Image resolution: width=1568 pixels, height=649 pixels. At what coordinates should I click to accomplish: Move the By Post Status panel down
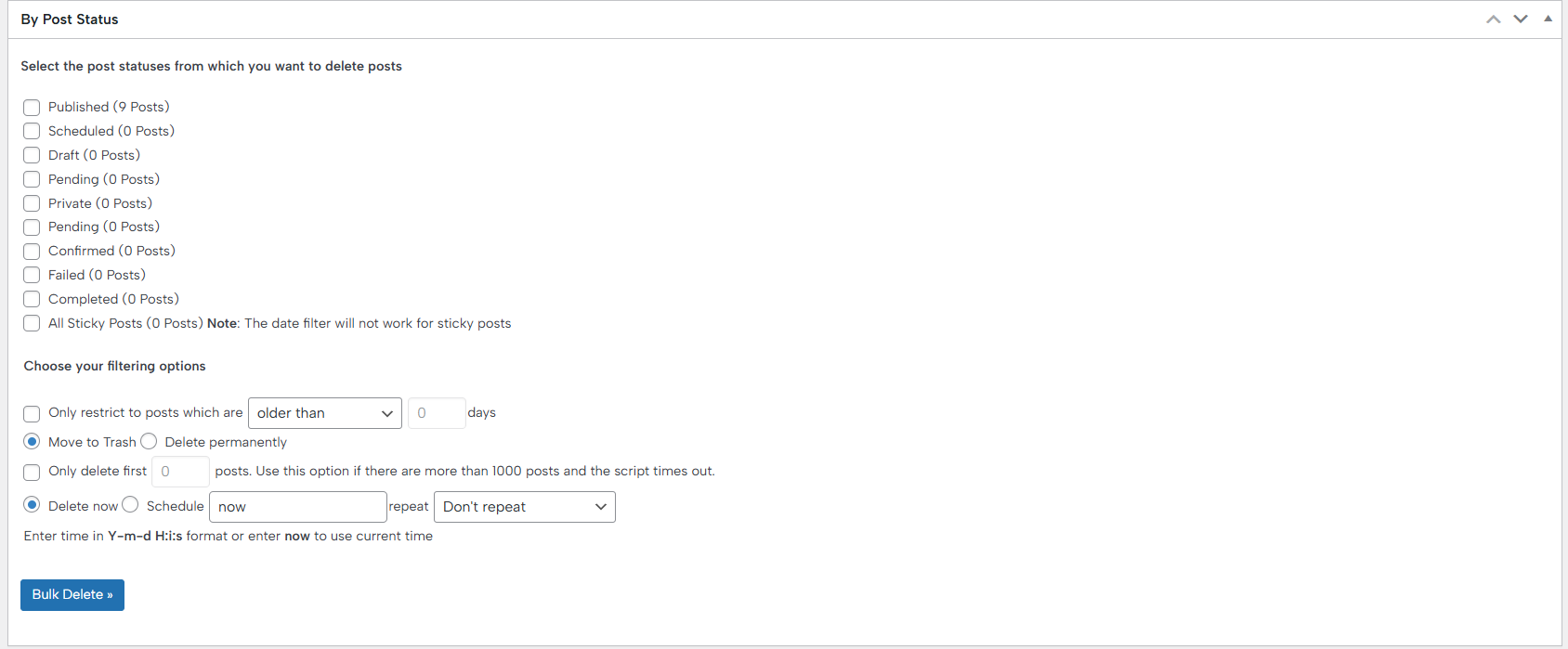[1521, 19]
